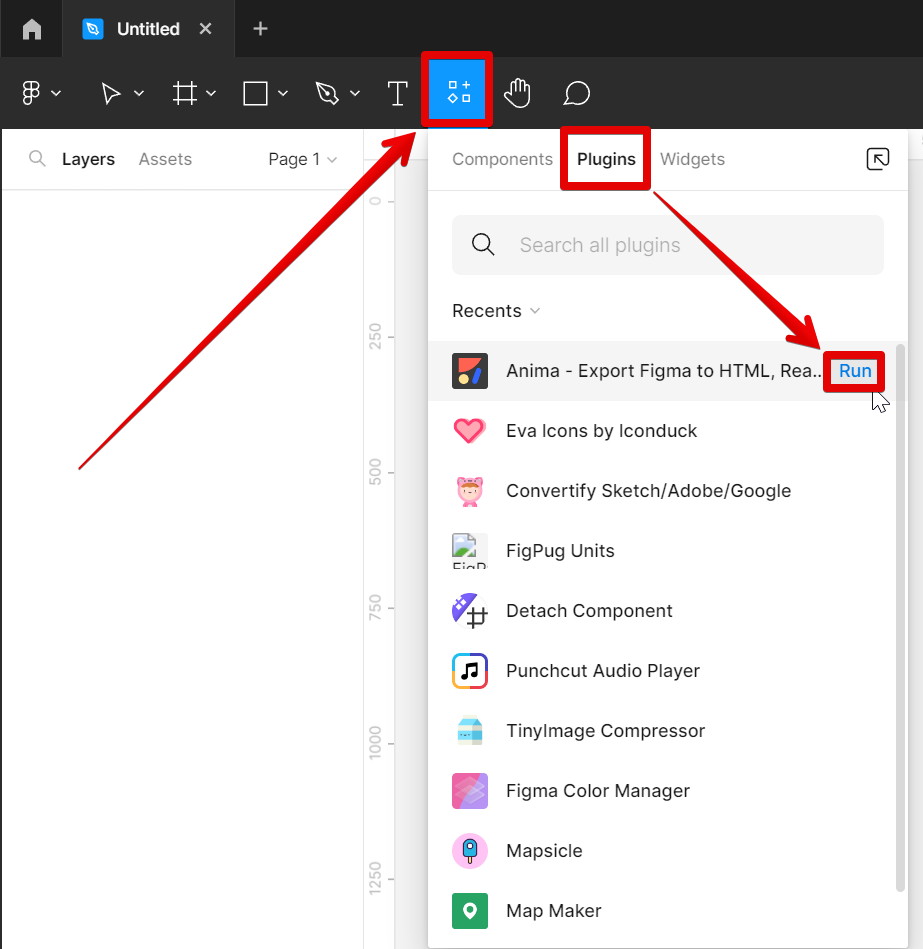Open the Page 1 dropdown
Viewport: 923px width, 949px height.
(x=301, y=158)
